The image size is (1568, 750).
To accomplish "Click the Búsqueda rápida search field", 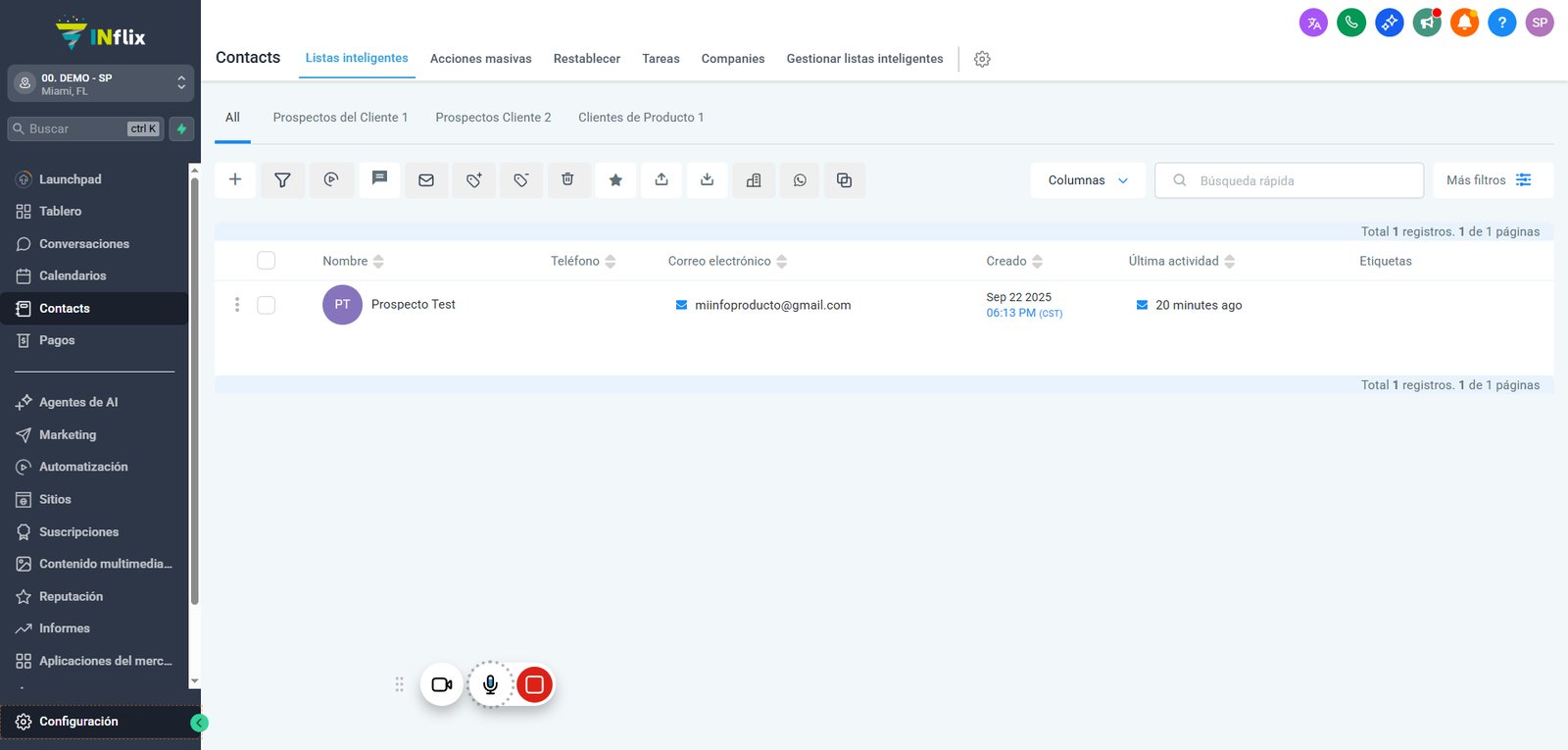I will [1289, 180].
